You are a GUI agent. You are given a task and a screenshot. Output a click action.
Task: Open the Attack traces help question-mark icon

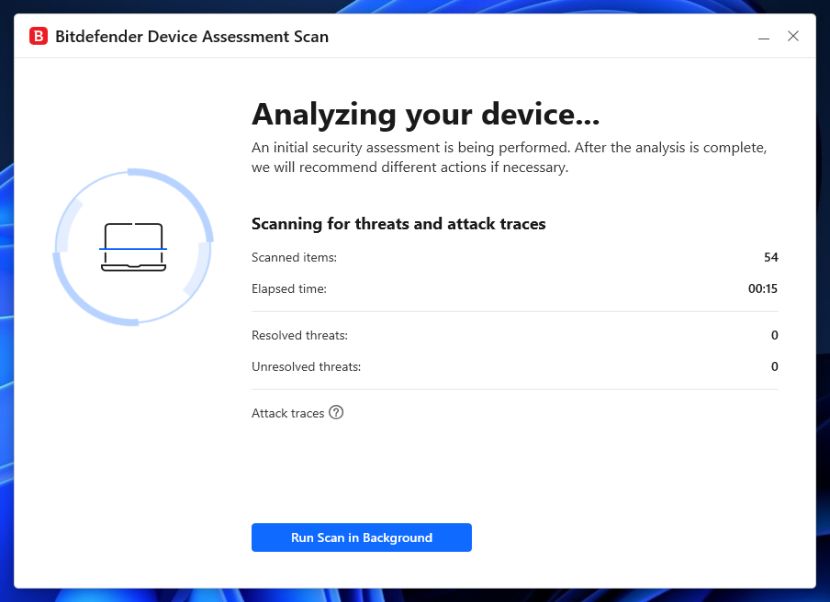pyautogui.click(x=336, y=412)
